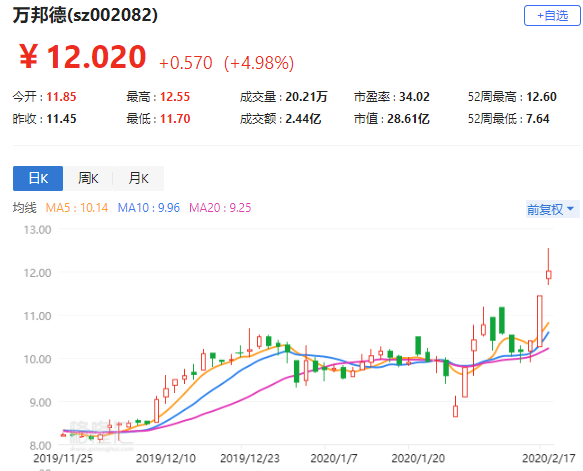Click the 昨收 value 11.45

click(x=61, y=119)
